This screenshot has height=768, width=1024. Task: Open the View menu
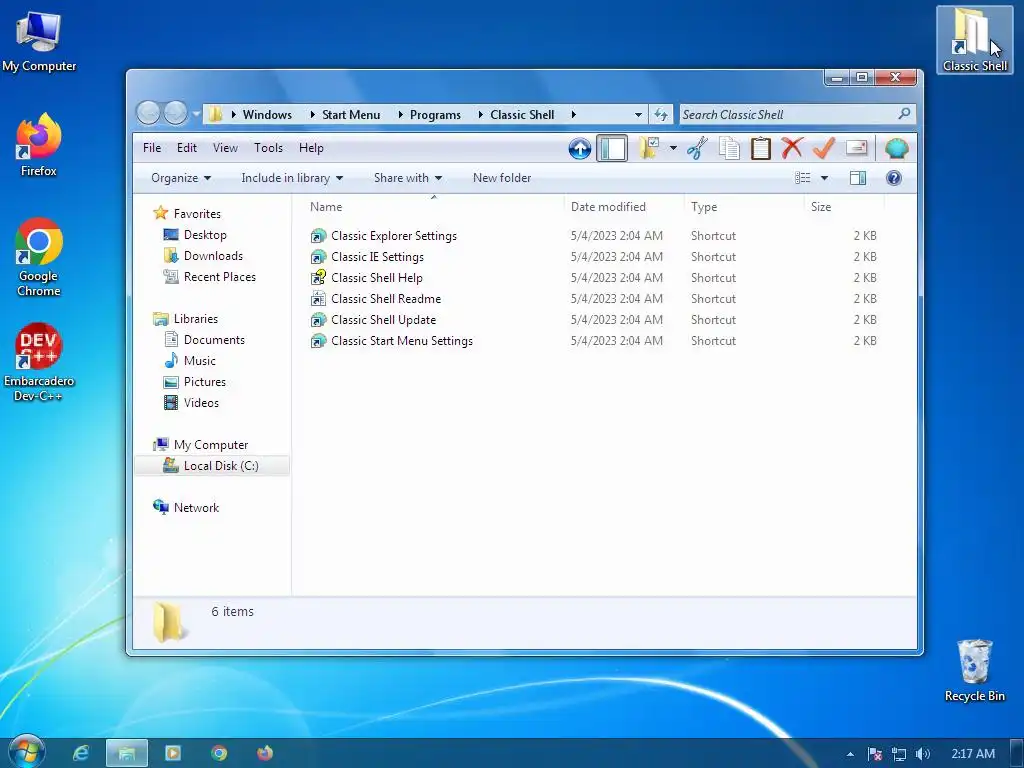225,148
